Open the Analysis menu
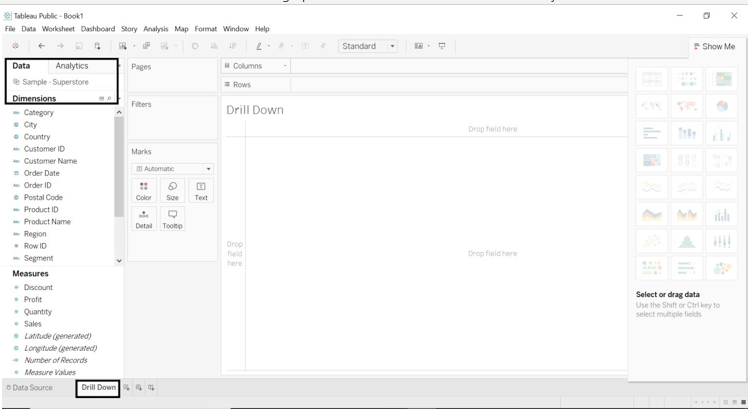Screen dimensions: 748x410 click(156, 29)
